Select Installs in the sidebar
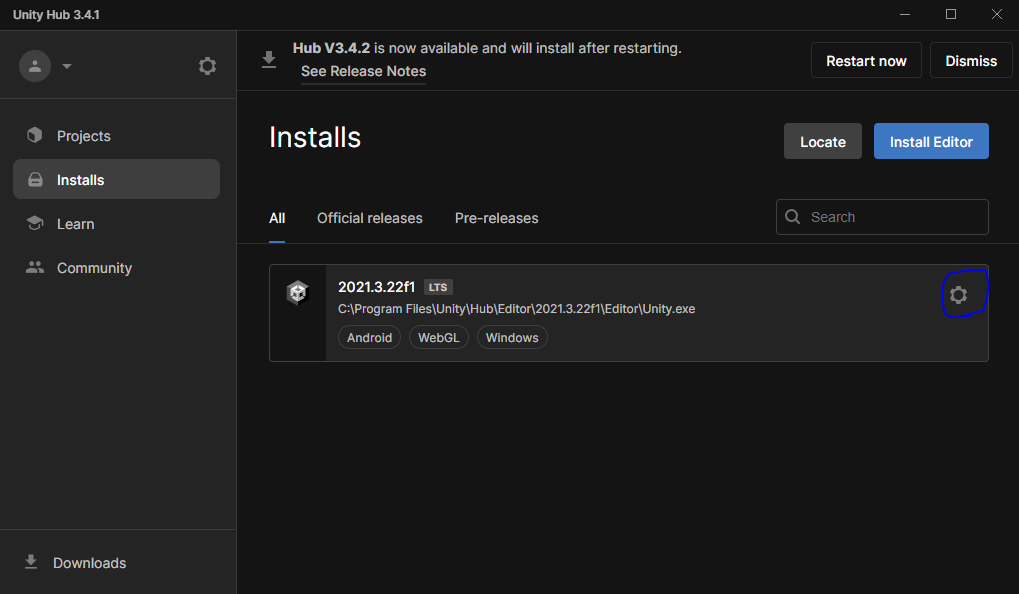The height and width of the screenshot is (594, 1019). click(x=116, y=179)
